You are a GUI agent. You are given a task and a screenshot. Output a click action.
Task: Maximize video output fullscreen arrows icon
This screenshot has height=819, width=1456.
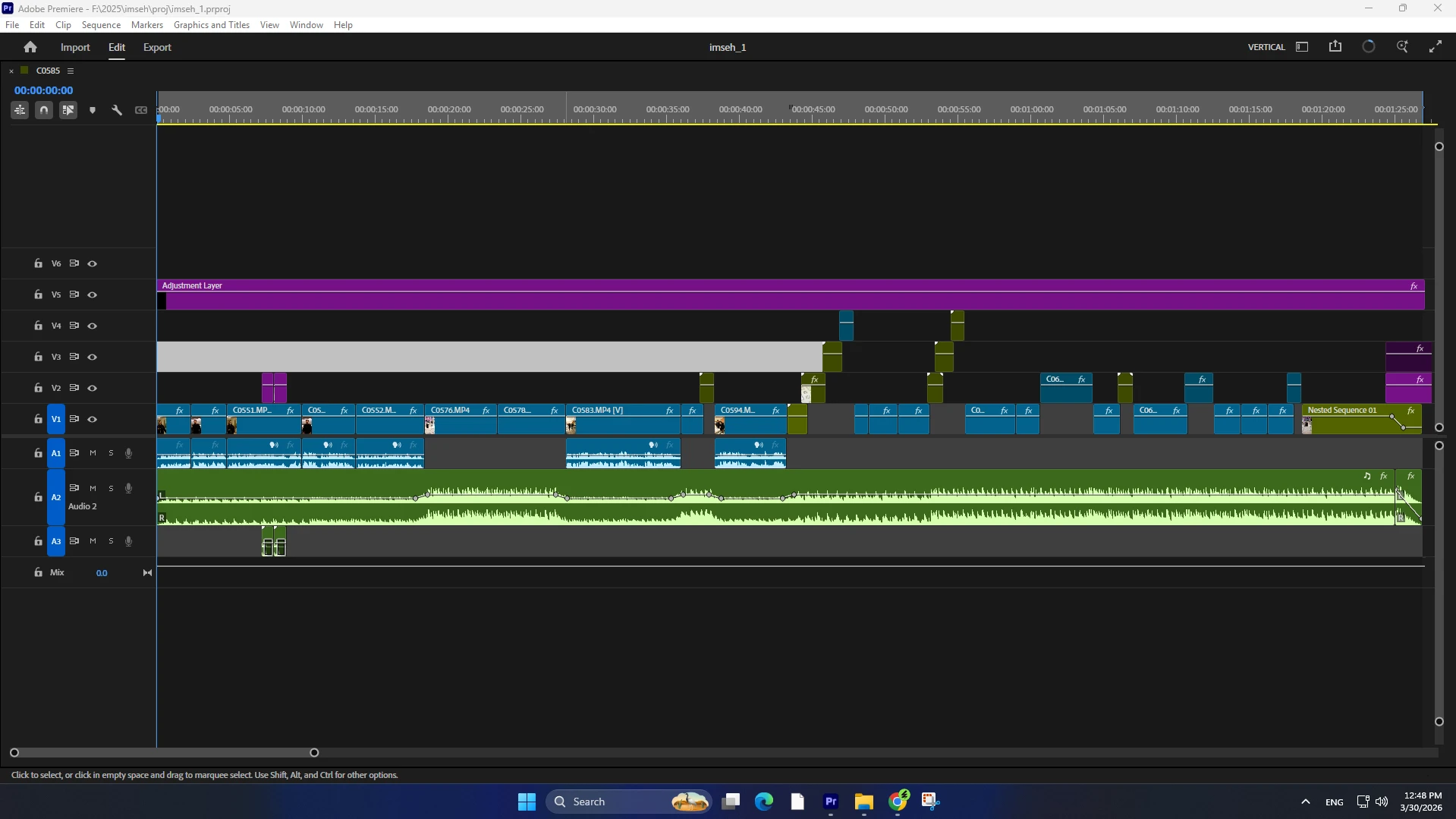click(1436, 47)
